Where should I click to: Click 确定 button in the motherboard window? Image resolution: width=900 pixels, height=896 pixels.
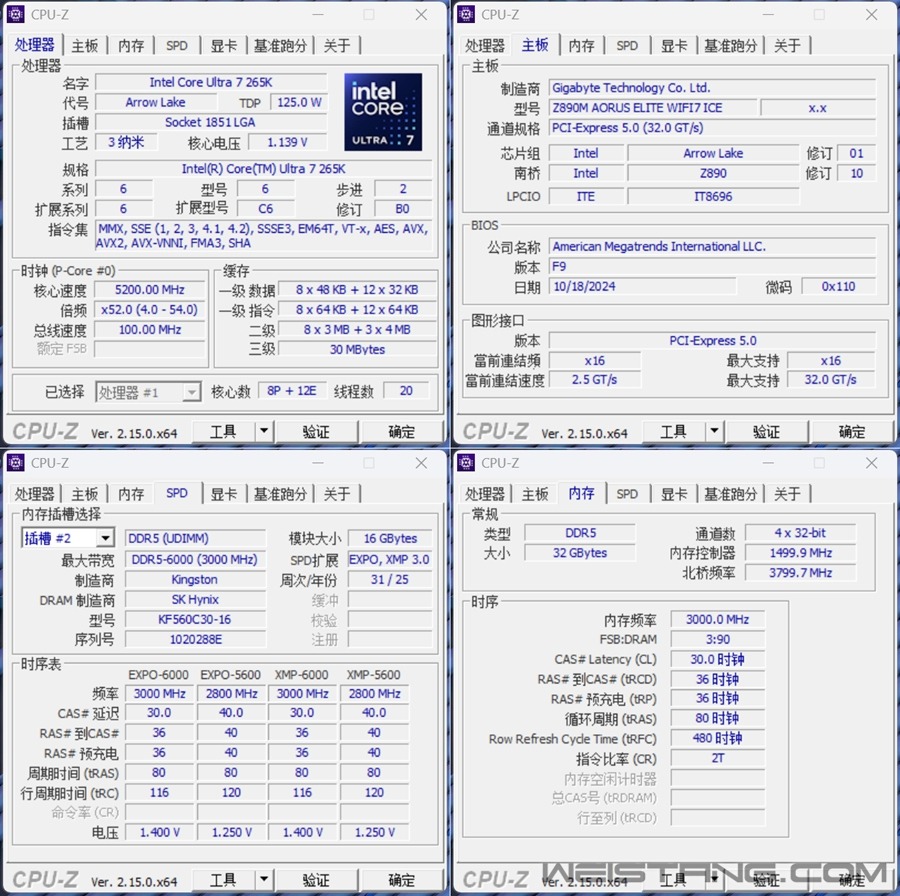click(x=852, y=431)
